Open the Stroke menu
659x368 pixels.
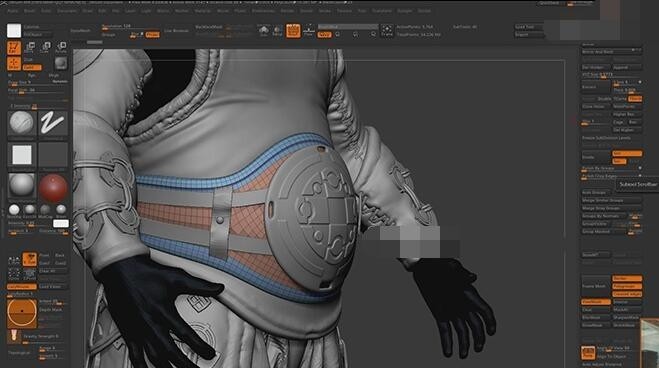click(324, 11)
